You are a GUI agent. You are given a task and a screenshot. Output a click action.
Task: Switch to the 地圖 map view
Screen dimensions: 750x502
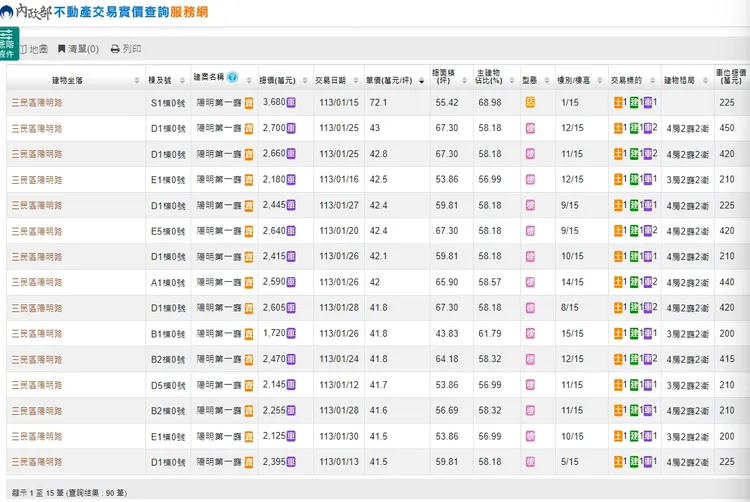tap(34, 49)
